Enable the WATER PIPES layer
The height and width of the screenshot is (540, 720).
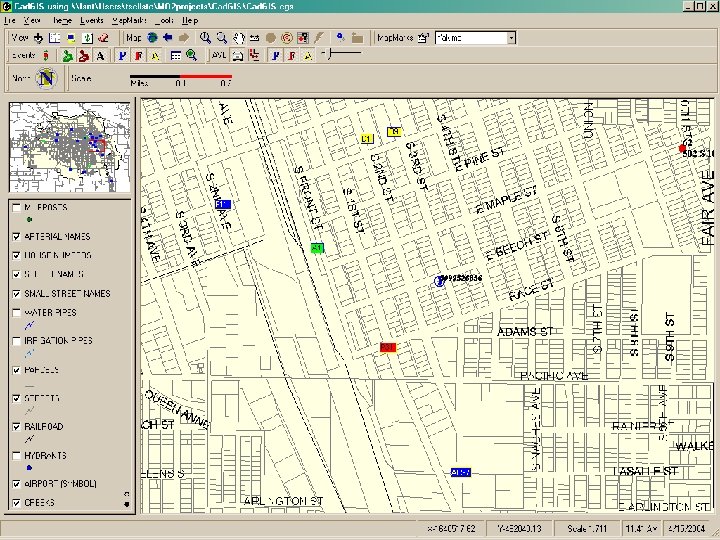17,313
